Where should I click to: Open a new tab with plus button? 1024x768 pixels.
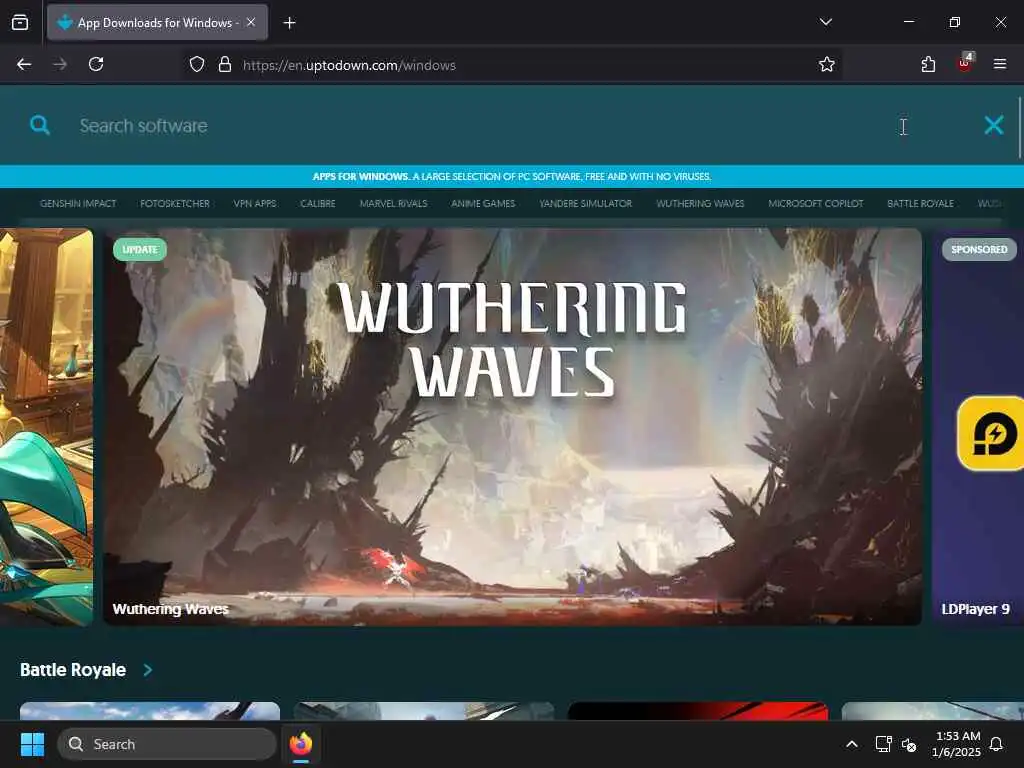[289, 23]
